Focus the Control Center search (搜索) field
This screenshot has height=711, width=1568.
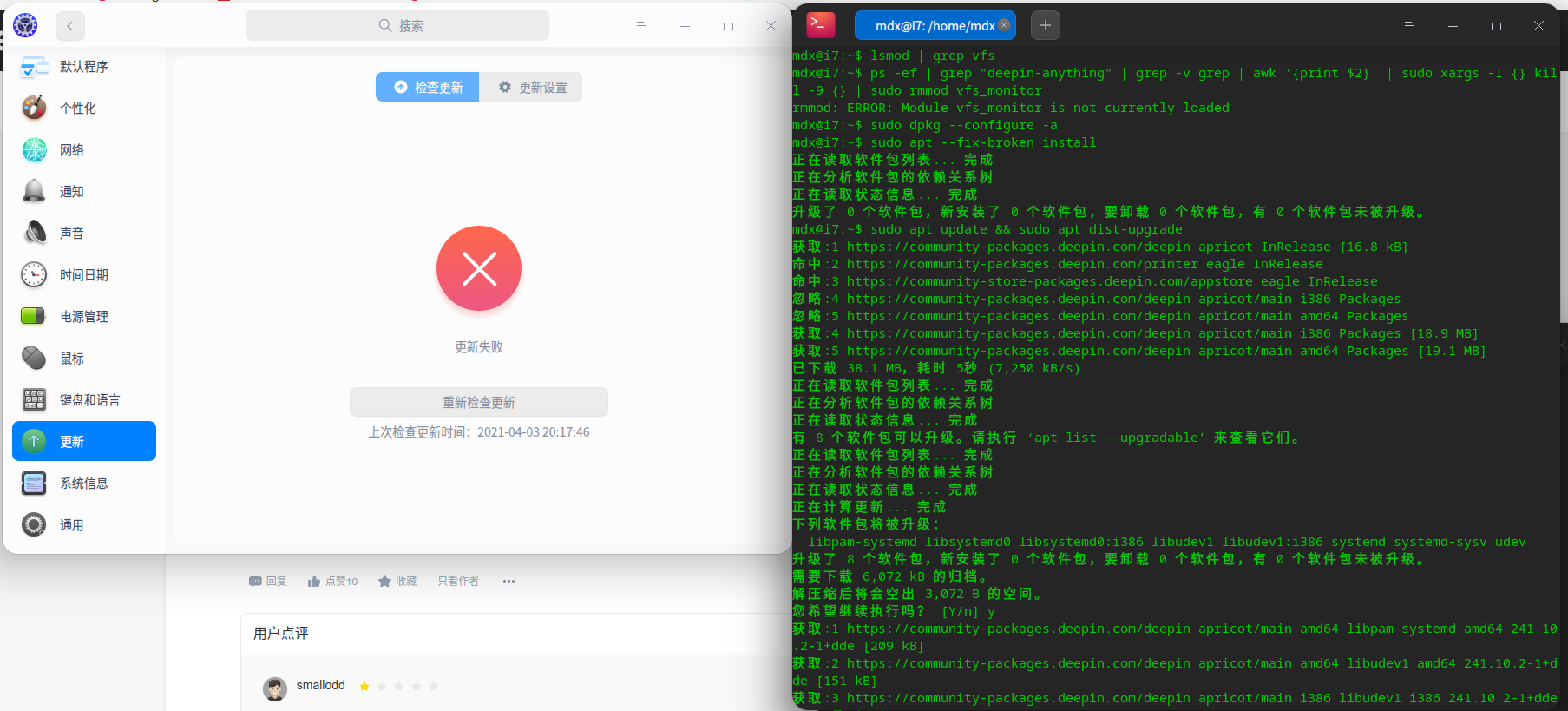point(397,26)
